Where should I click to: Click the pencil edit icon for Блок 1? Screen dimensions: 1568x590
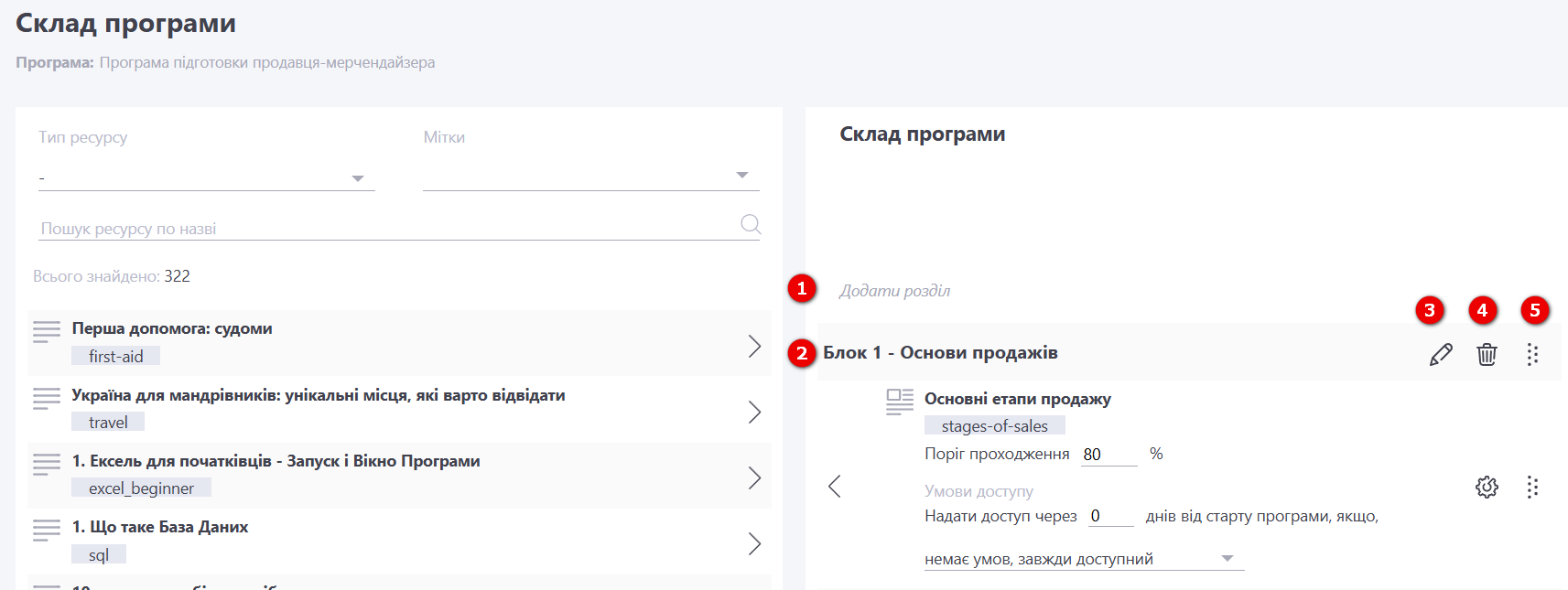[x=1441, y=354]
